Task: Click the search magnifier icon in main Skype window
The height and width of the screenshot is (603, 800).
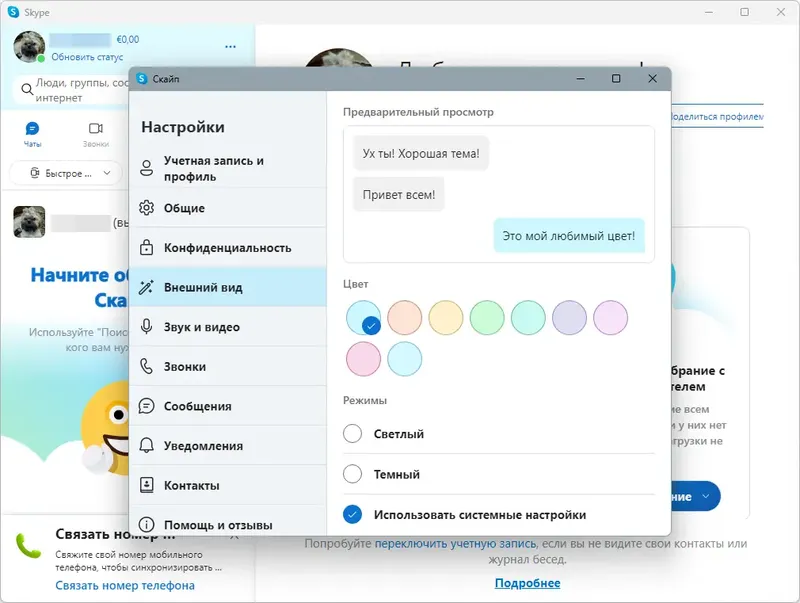Action: click(27, 90)
